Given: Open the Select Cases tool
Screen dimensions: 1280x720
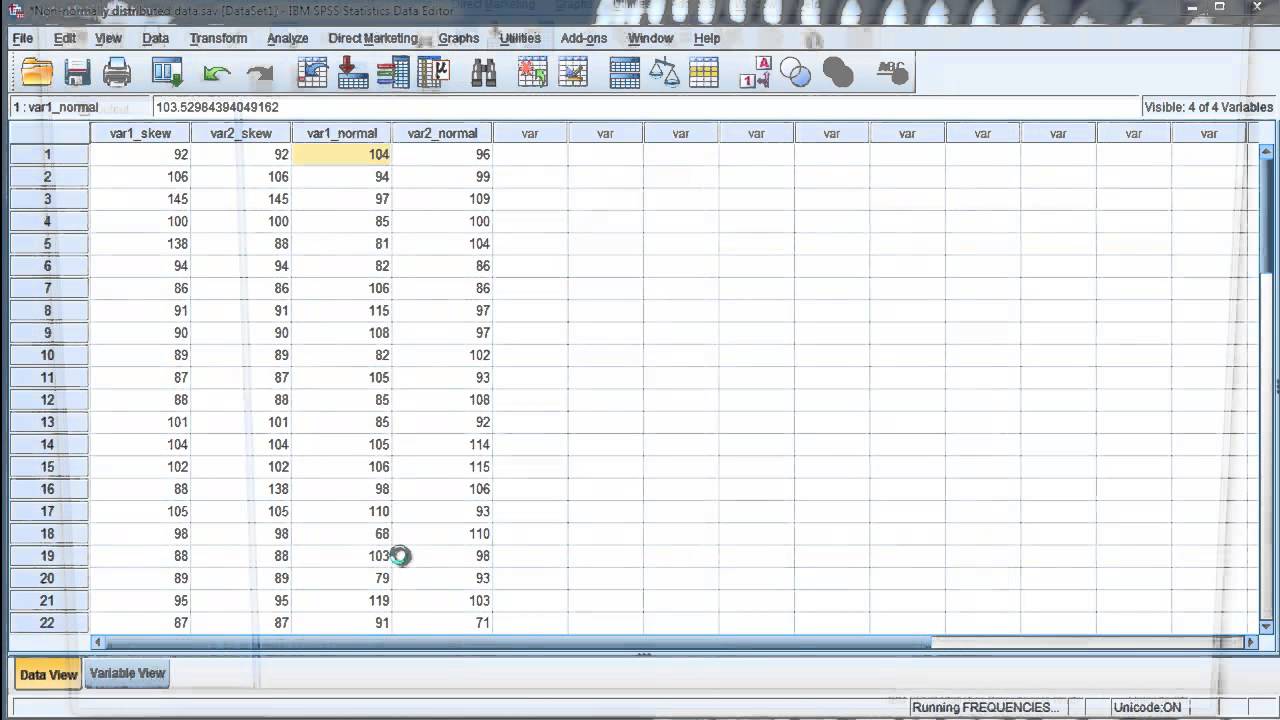Looking at the screenshot, I should click(704, 72).
